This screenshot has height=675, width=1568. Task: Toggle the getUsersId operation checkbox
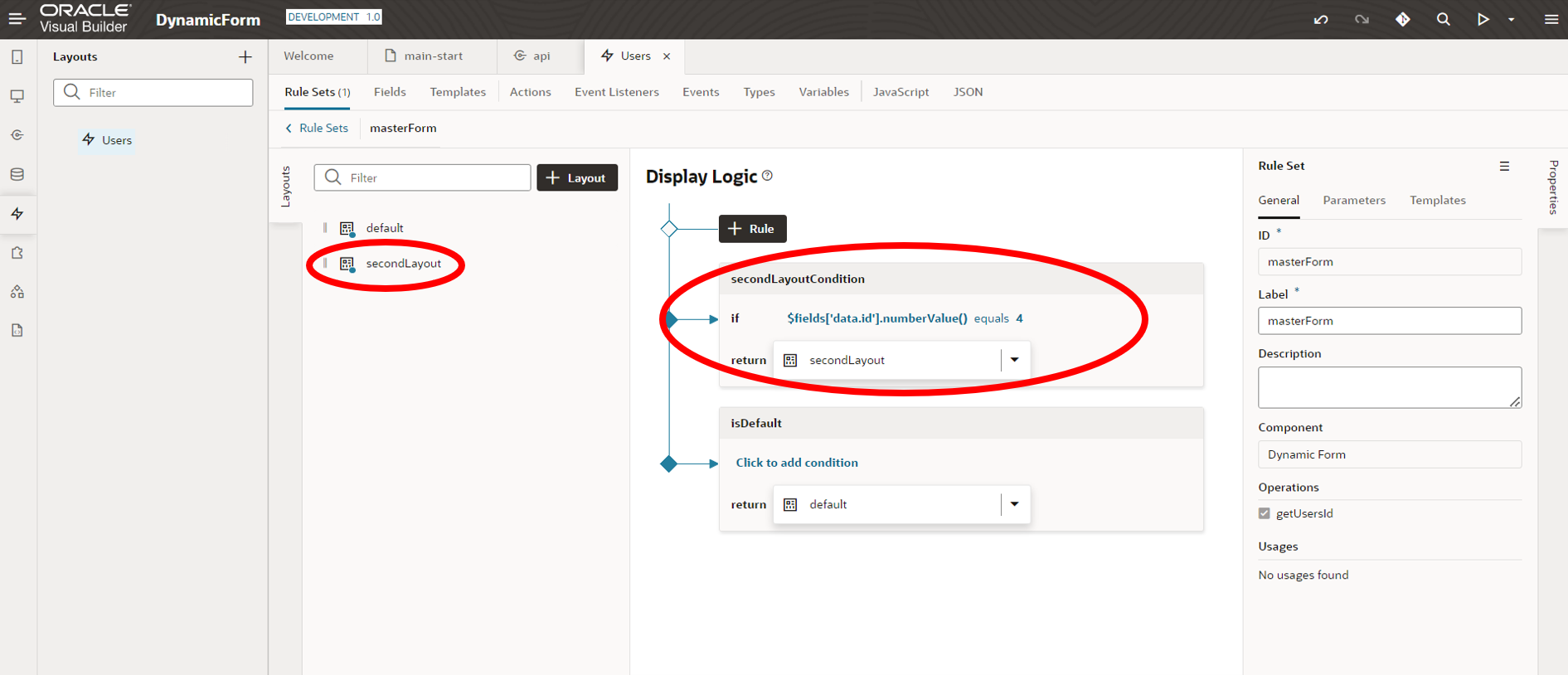click(1264, 513)
